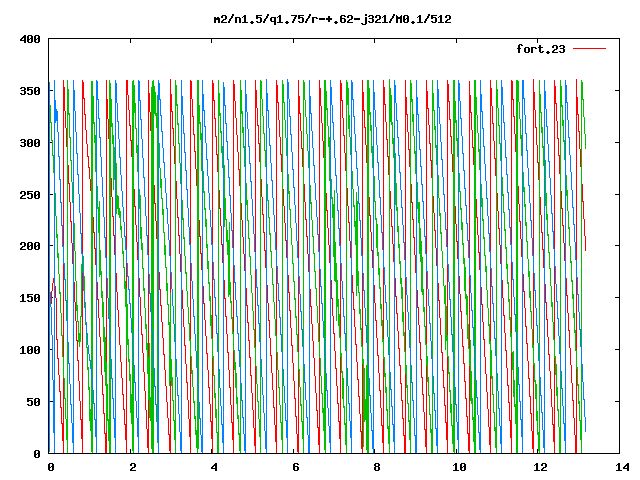The height and width of the screenshot is (480, 640).
Task: Click the plot title m2/n1.5/q1.75/r-+.62-j321/M0.1/512
Action: 333,20
